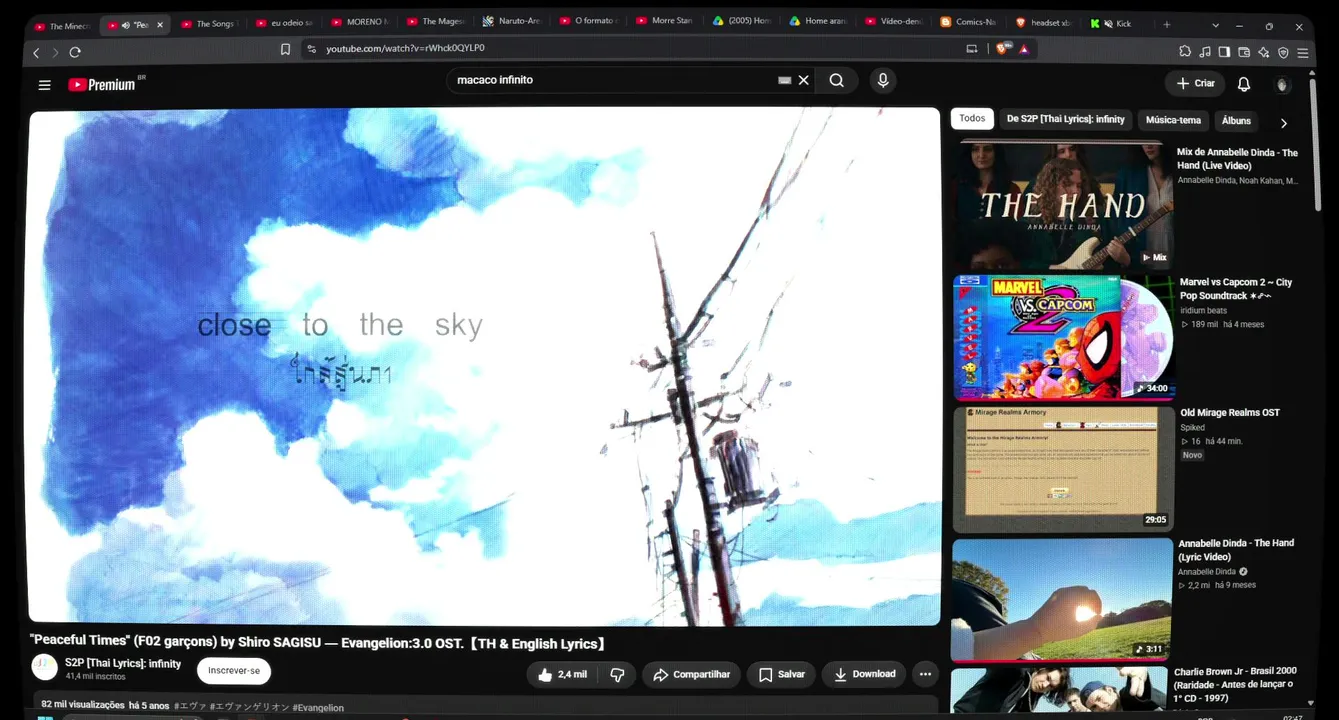Viewport: 1339px width, 720px height.
Task: Open the Marvel vs Capcom 2 video title
Action: pos(1236,289)
